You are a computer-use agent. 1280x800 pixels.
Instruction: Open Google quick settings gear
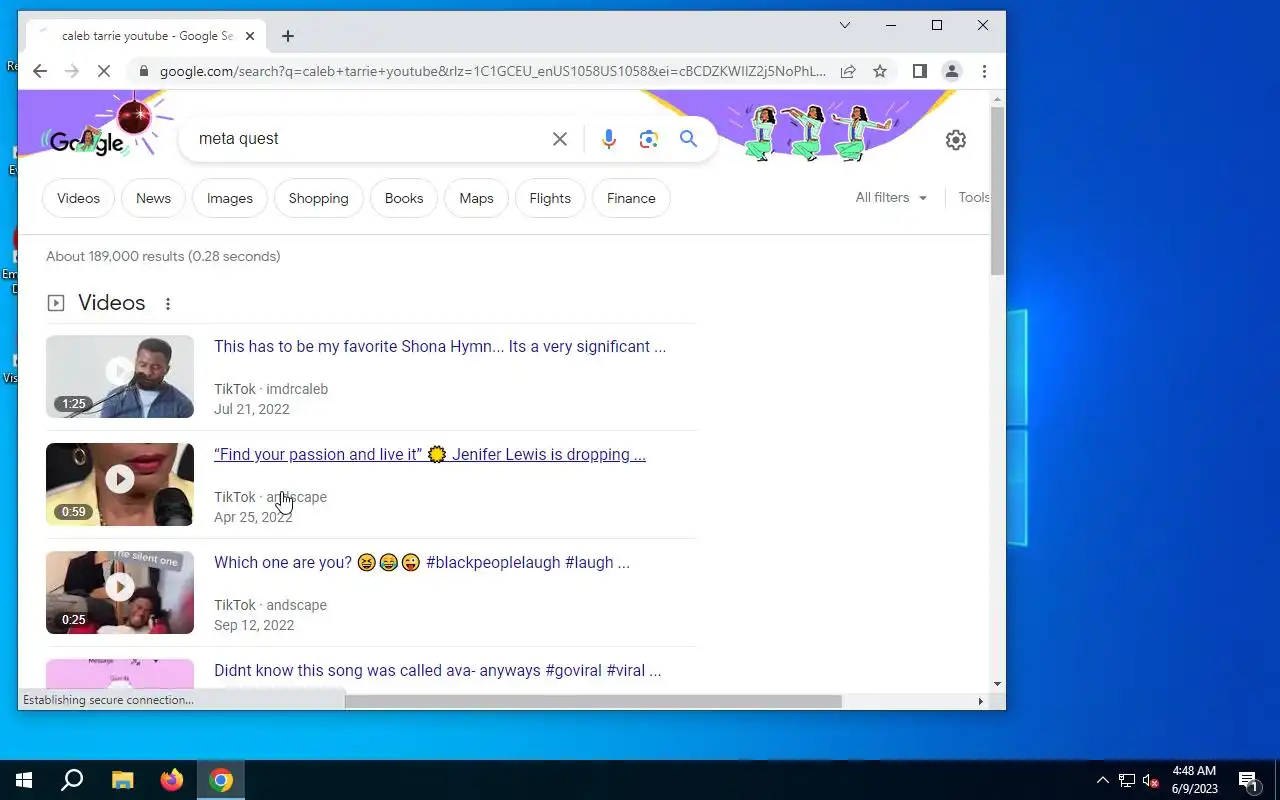pos(956,140)
